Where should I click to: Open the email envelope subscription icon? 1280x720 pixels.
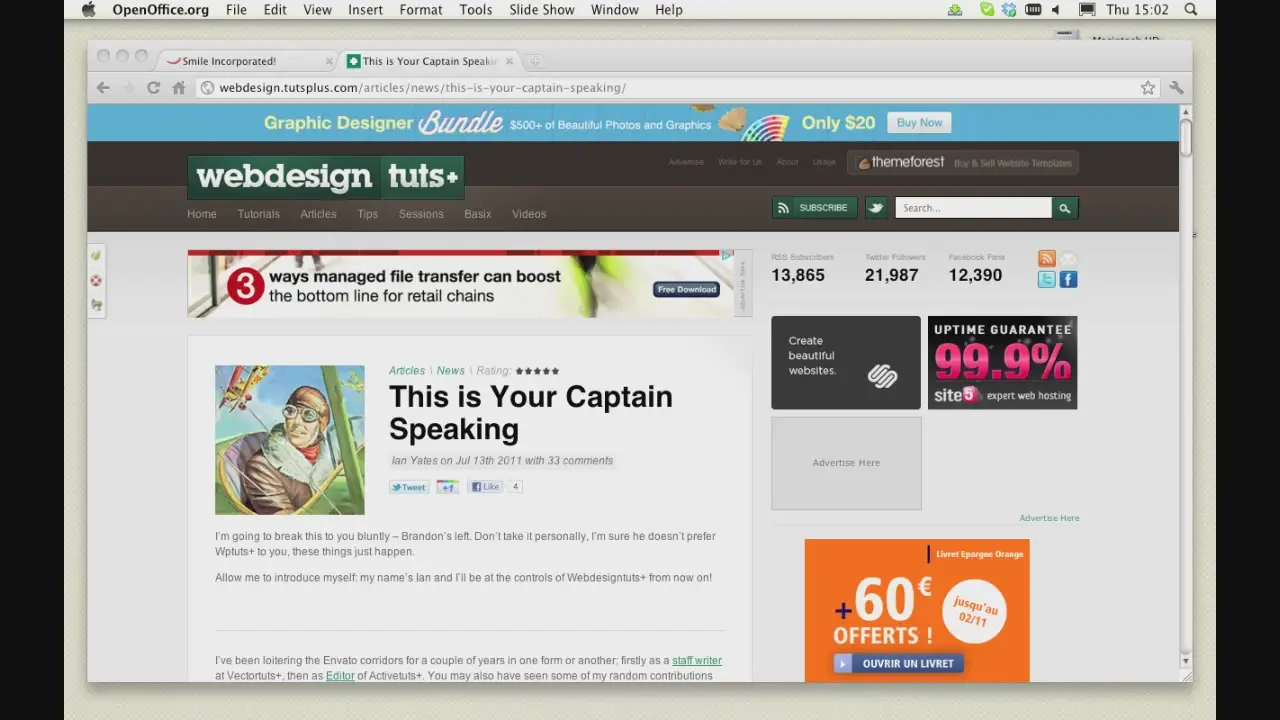click(x=1068, y=259)
